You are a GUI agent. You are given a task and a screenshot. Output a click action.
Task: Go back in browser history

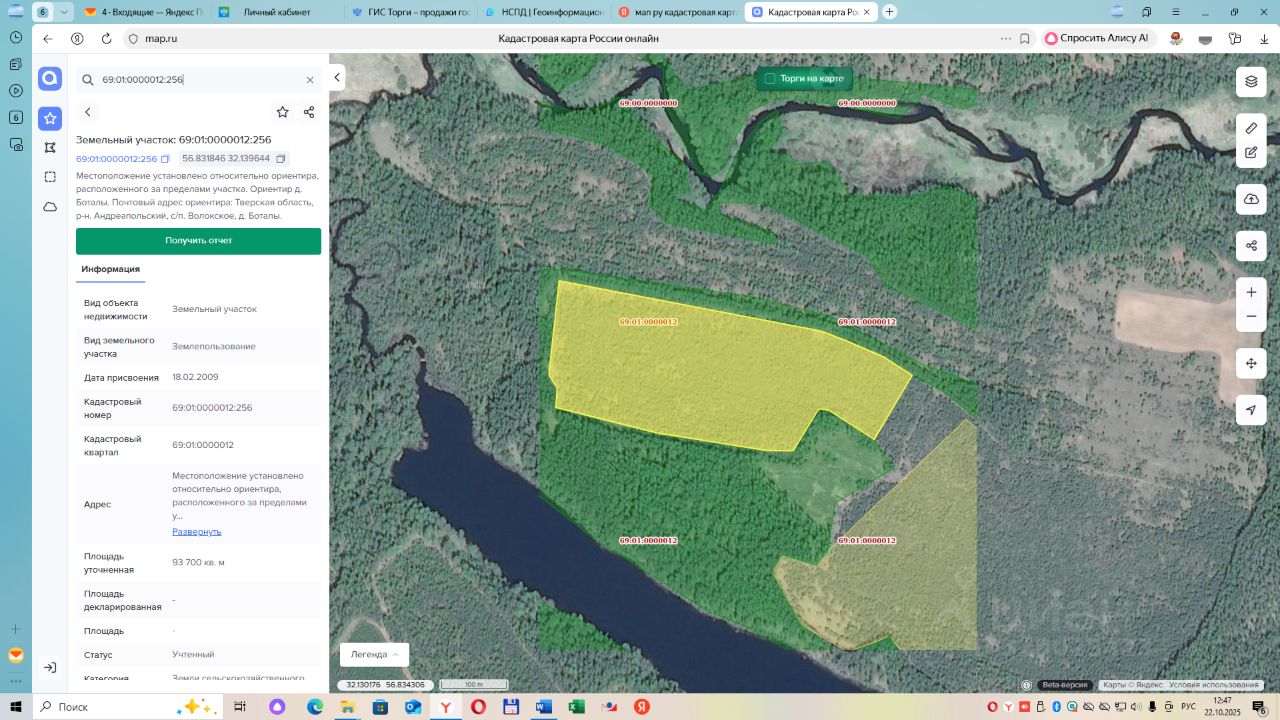pyautogui.click(x=48, y=38)
